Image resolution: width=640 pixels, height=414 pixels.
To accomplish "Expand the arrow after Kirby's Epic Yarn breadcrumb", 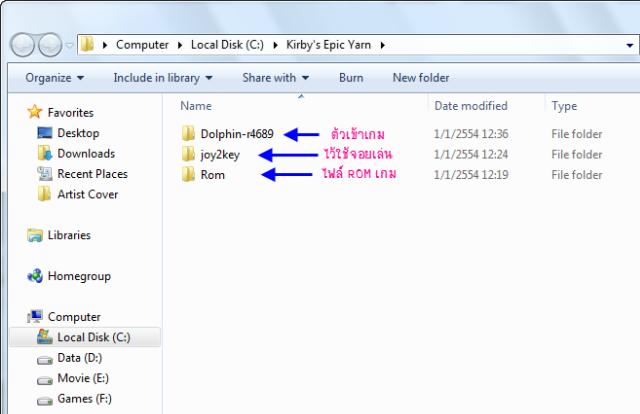I will click(382, 45).
